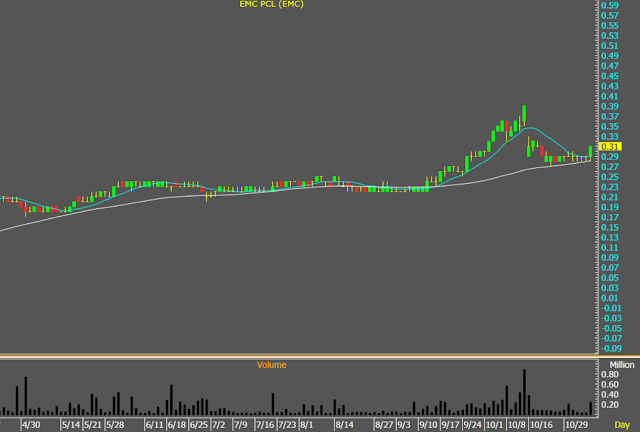Screen dimensions: 640x432
Task: Click the last green candle at 0.31
Action: click(x=590, y=151)
